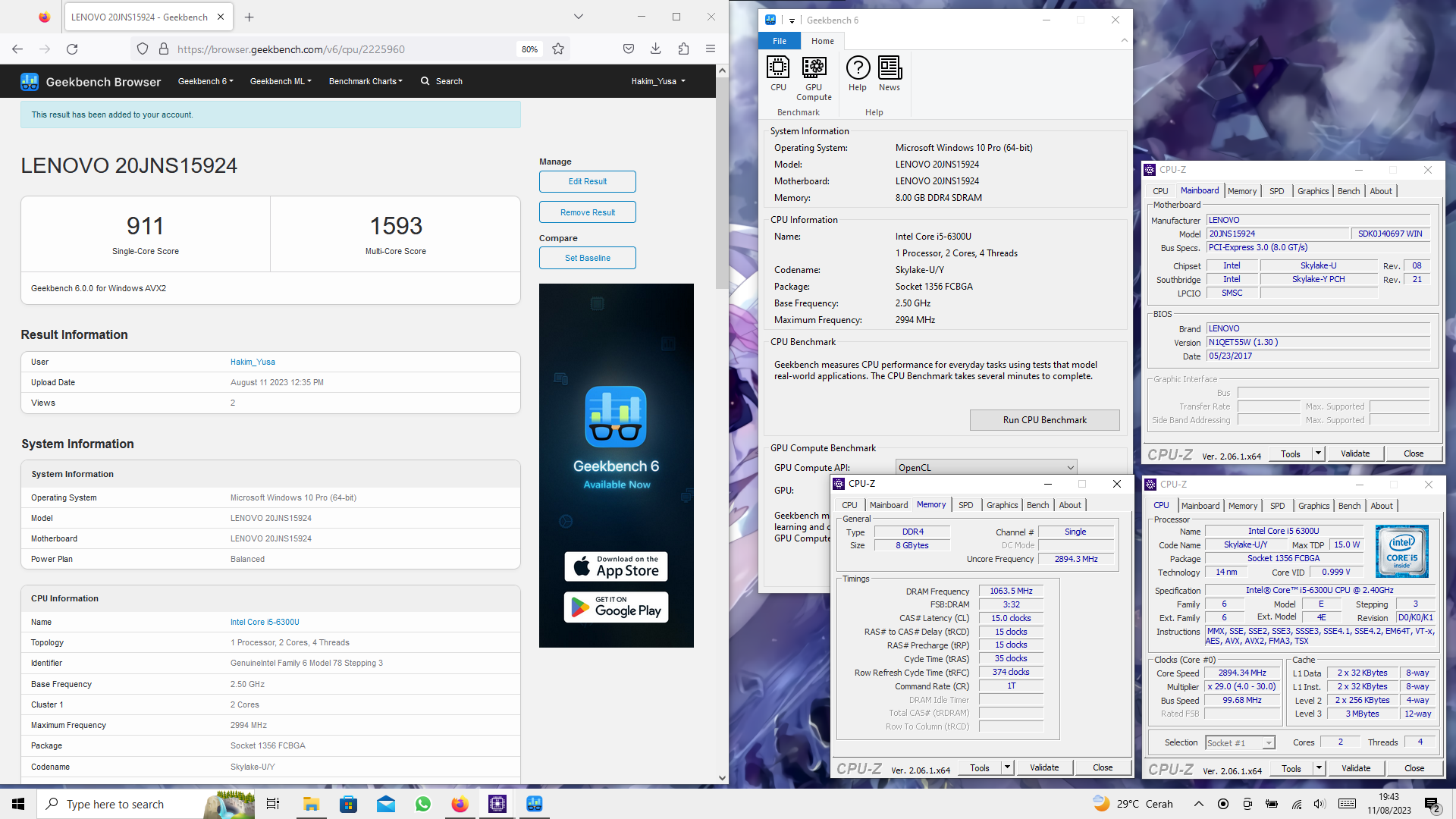Save page to Pocket
Viewport: 1456px width, 819px height.
[x=629, y=49]
